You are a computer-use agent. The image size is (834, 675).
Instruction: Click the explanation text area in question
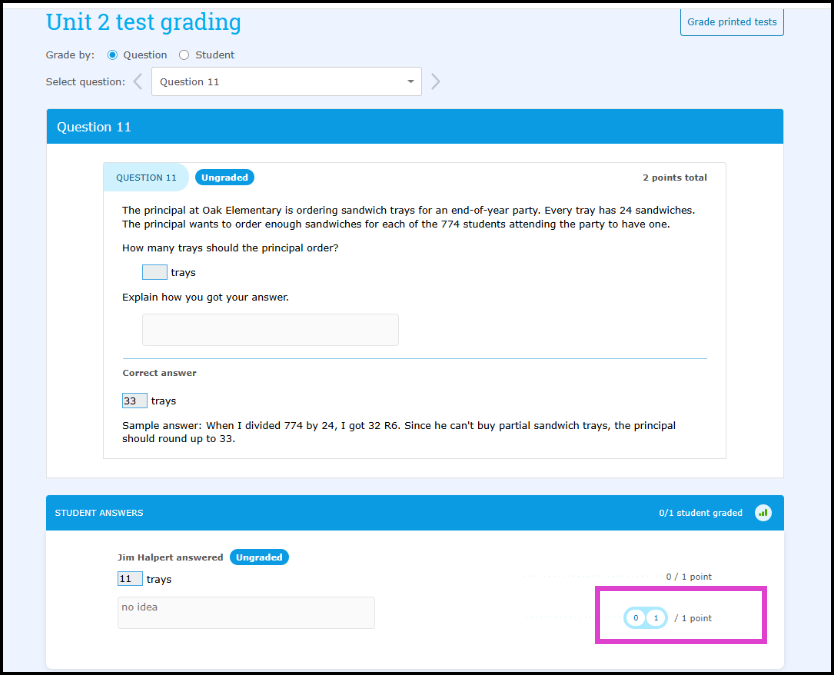point(270,330)
